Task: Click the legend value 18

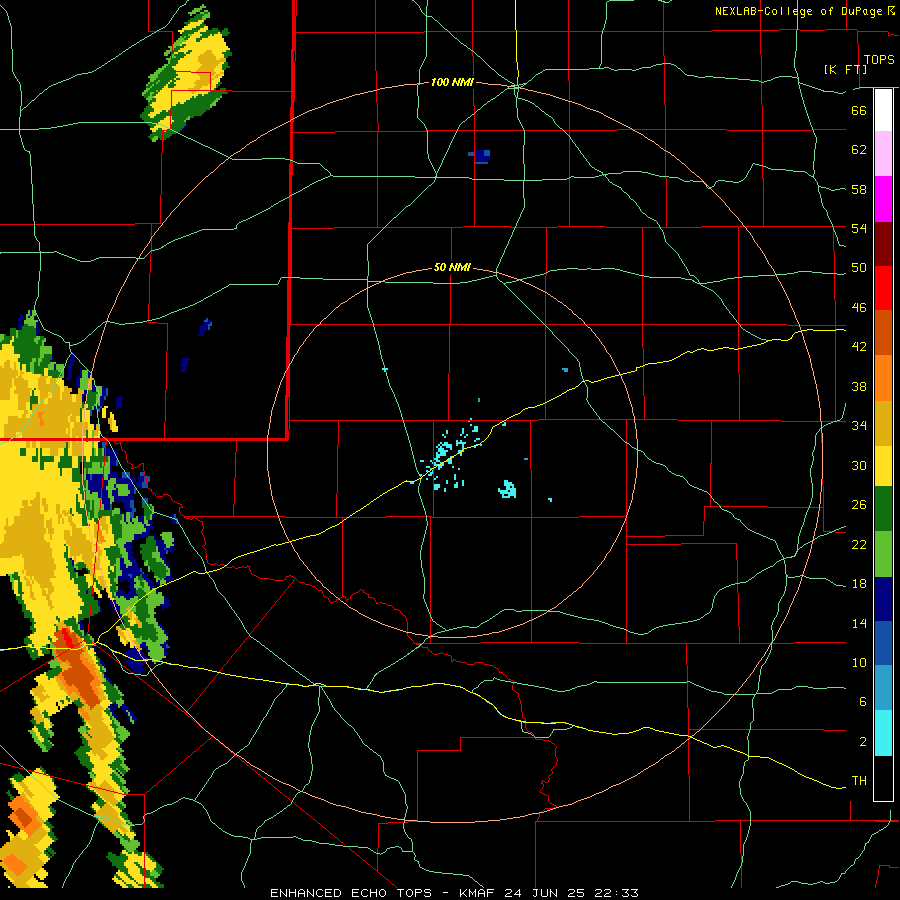Action: pyautogui.click(x=859, y=584)
